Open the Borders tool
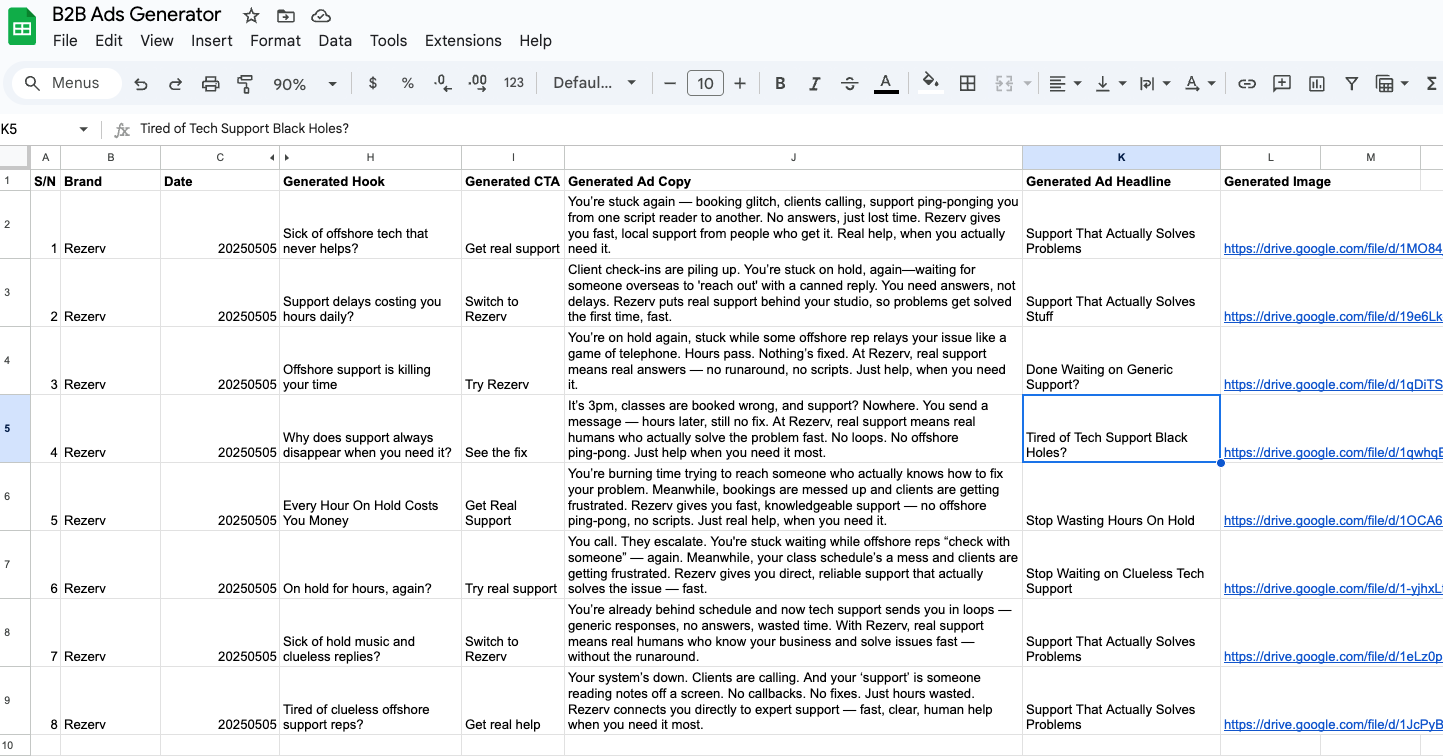Screen dimensions: 1443x756 point(967,83)
